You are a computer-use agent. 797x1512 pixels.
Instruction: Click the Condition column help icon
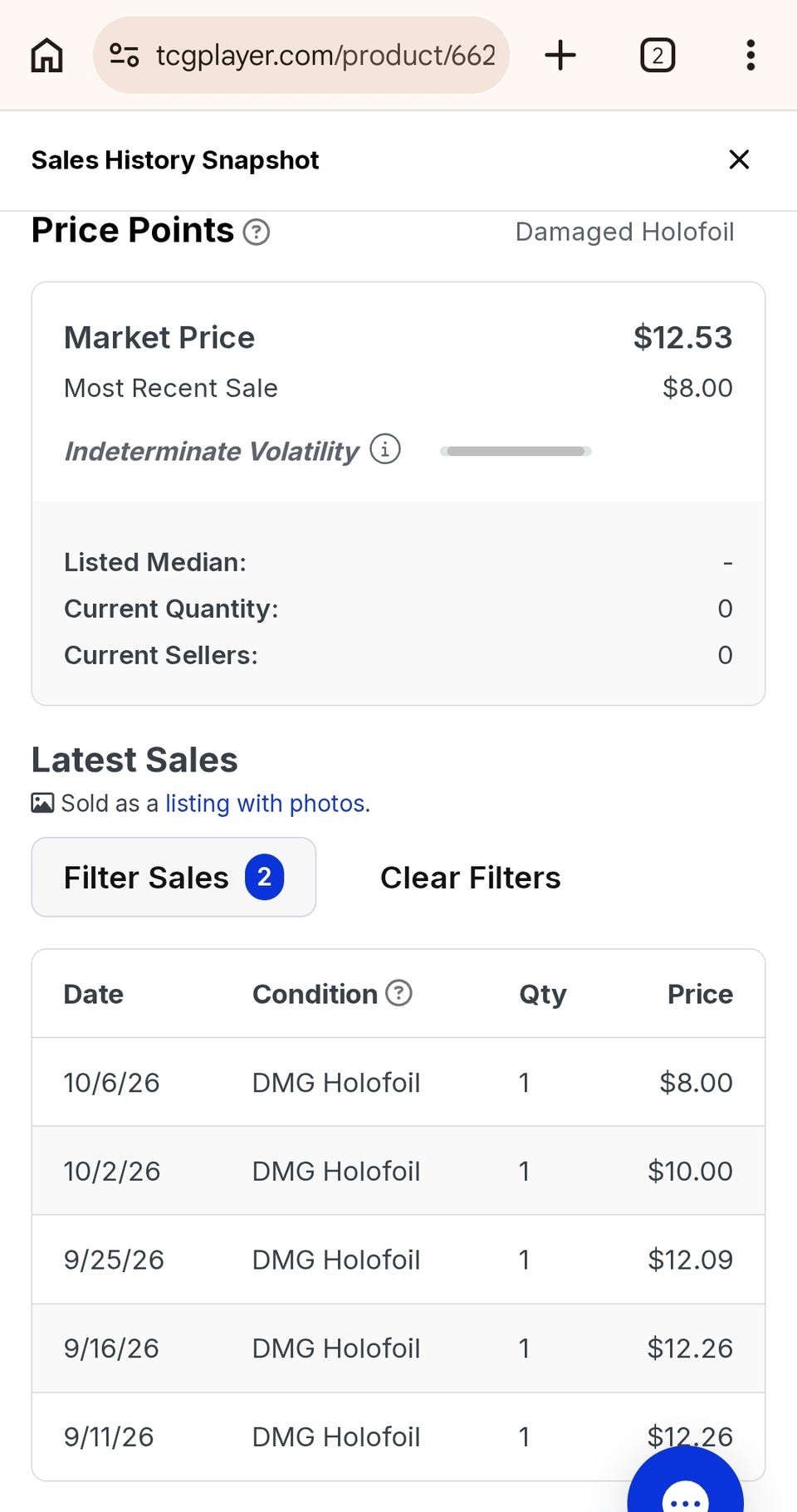coord(399,992)
